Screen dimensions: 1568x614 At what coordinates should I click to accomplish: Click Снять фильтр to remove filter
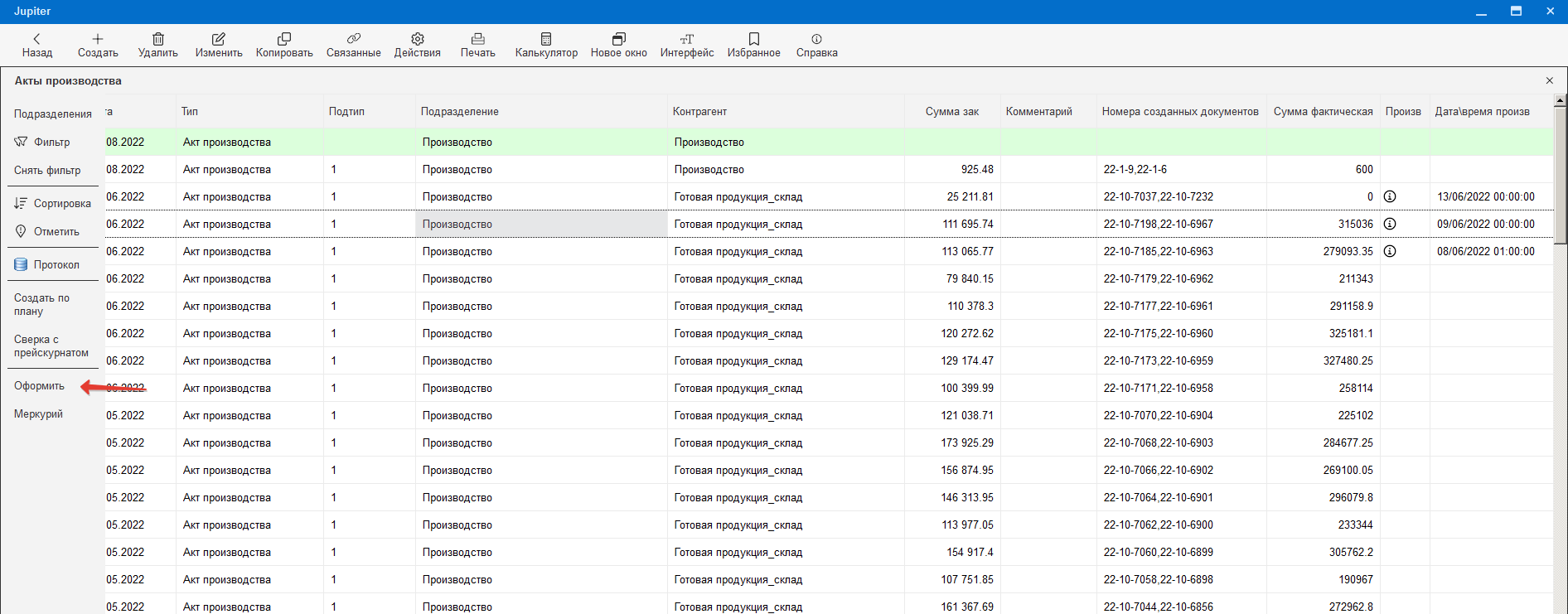point(47,170)
